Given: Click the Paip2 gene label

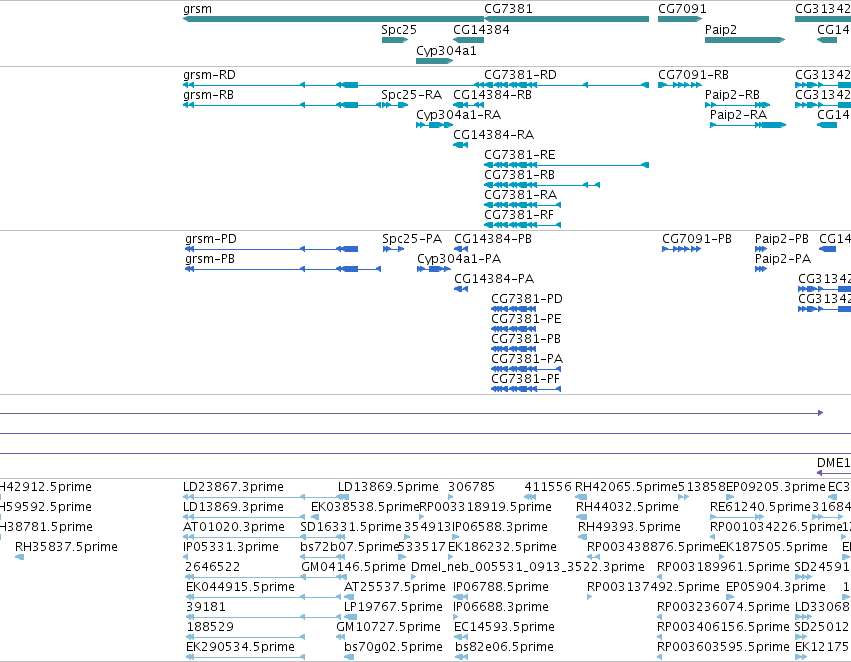Looking at the screenshot, I should coord(720,30).
